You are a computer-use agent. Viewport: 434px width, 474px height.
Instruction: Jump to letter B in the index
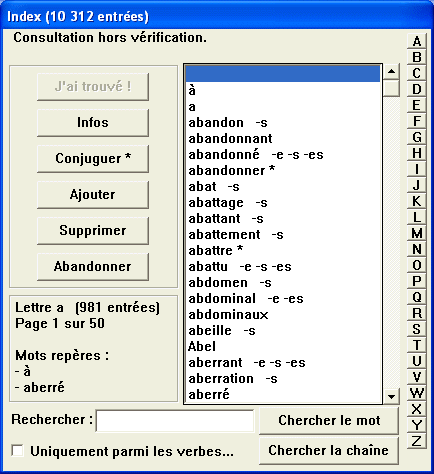416,57
